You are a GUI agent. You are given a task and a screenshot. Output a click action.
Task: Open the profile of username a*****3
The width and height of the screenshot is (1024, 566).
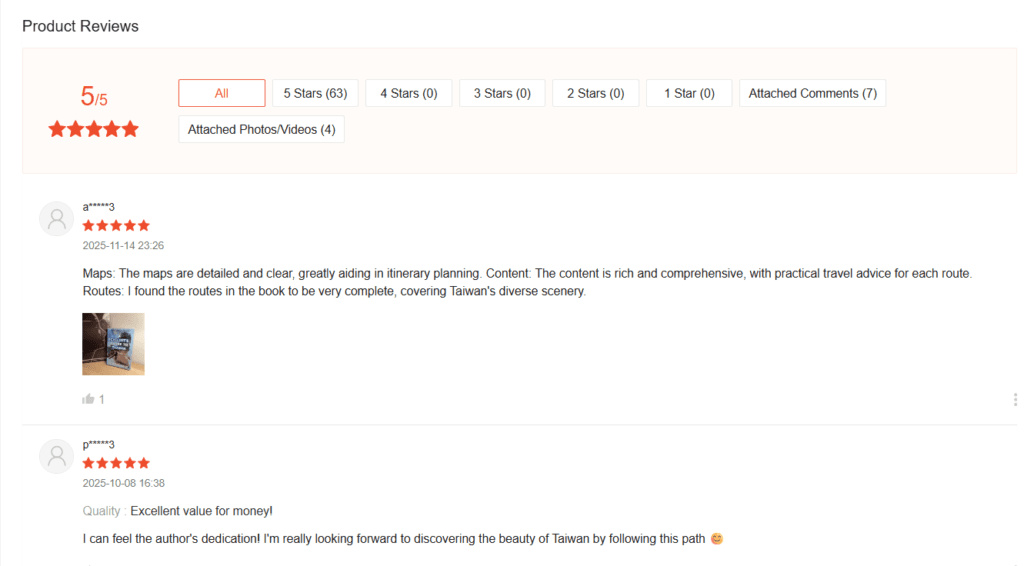(98, 207)
